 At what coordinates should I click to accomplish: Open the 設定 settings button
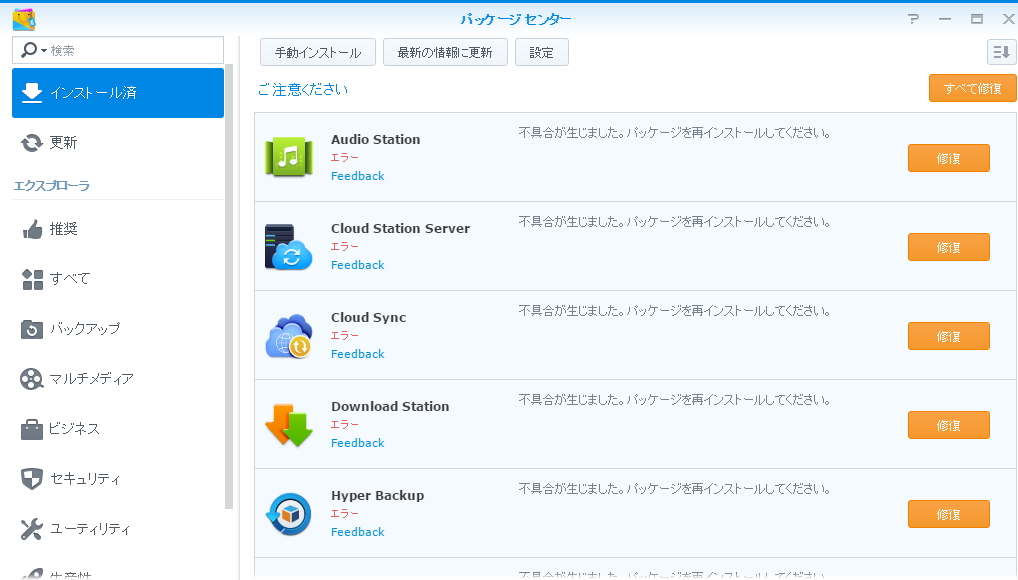click(x=541, y=53)
